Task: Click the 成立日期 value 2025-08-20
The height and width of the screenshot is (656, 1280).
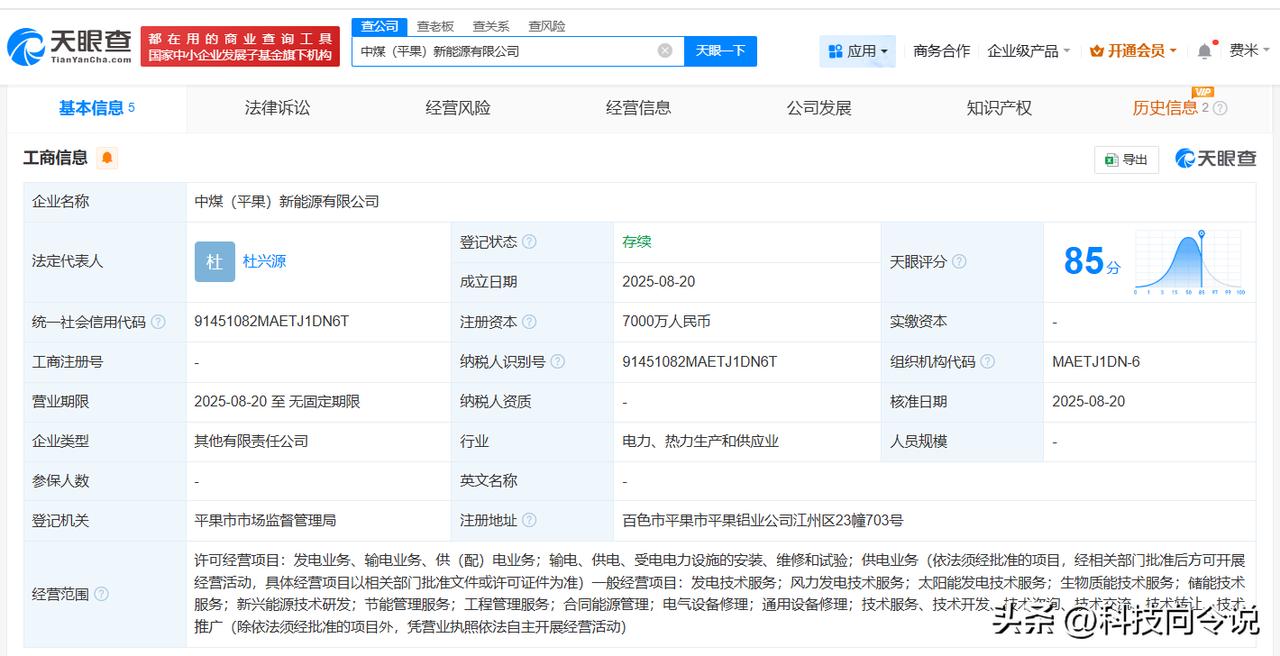Action: pos(658,282)
